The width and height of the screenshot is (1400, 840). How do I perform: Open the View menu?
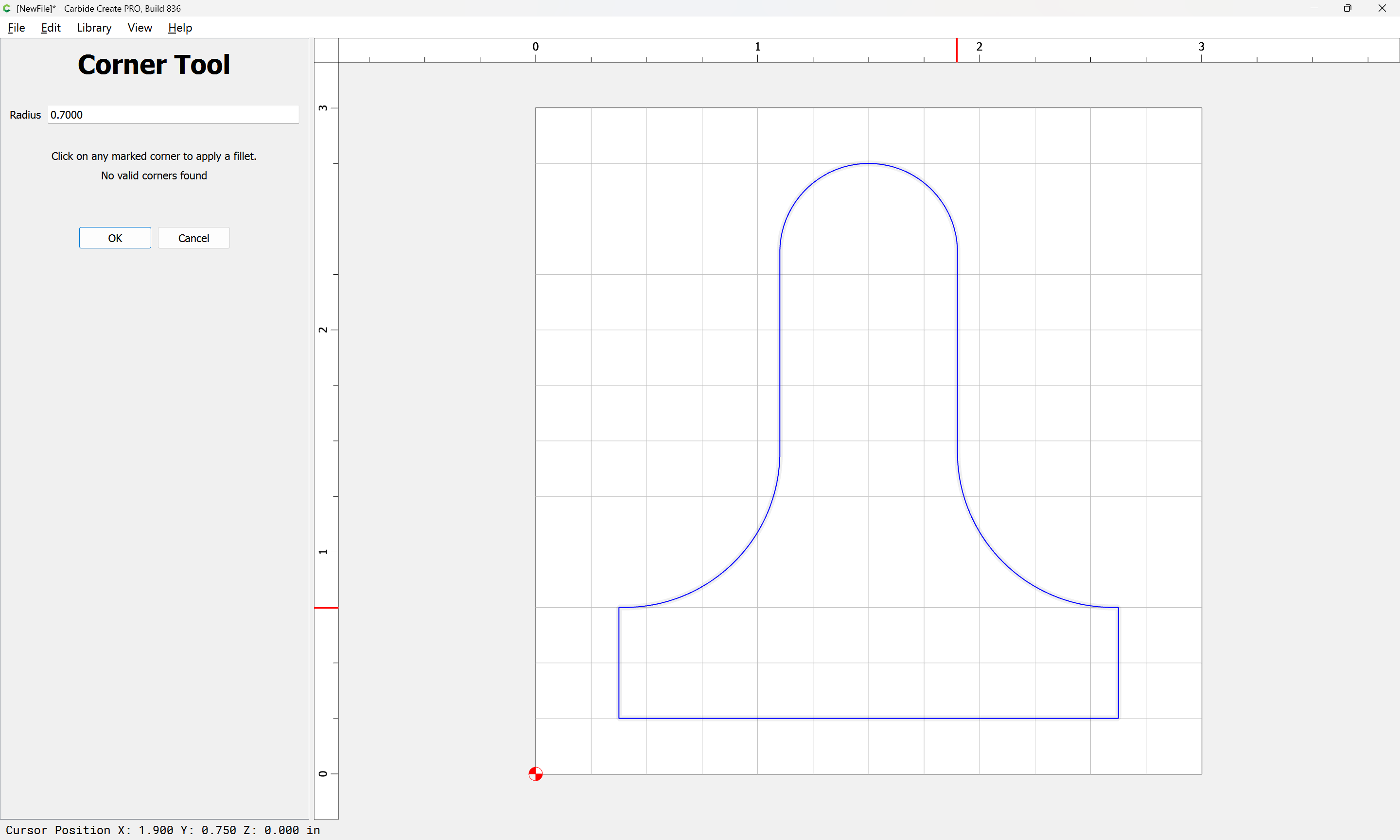pyautogui.click(x=140, y=28)
